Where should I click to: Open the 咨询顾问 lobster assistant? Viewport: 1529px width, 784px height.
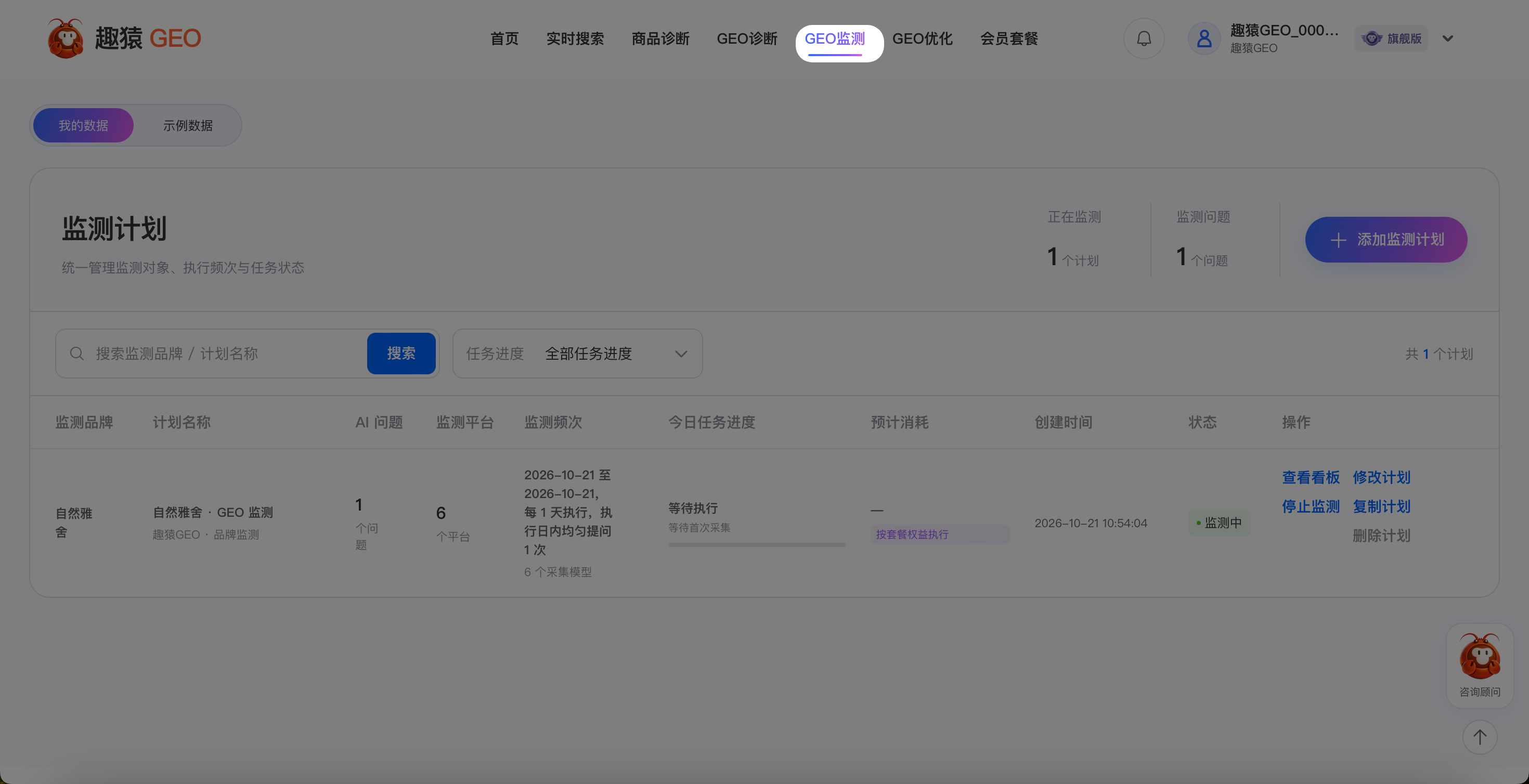point(1480,665)
